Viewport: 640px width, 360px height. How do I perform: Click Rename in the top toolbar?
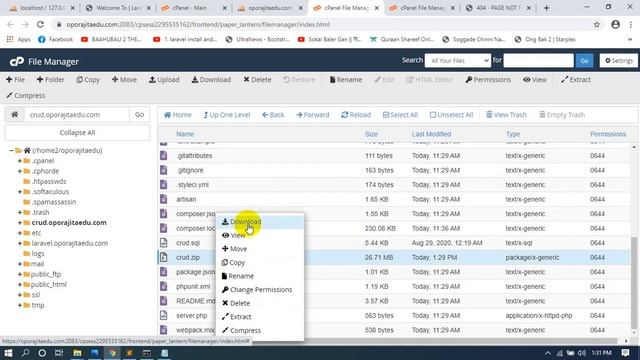[x=346, y=80]
